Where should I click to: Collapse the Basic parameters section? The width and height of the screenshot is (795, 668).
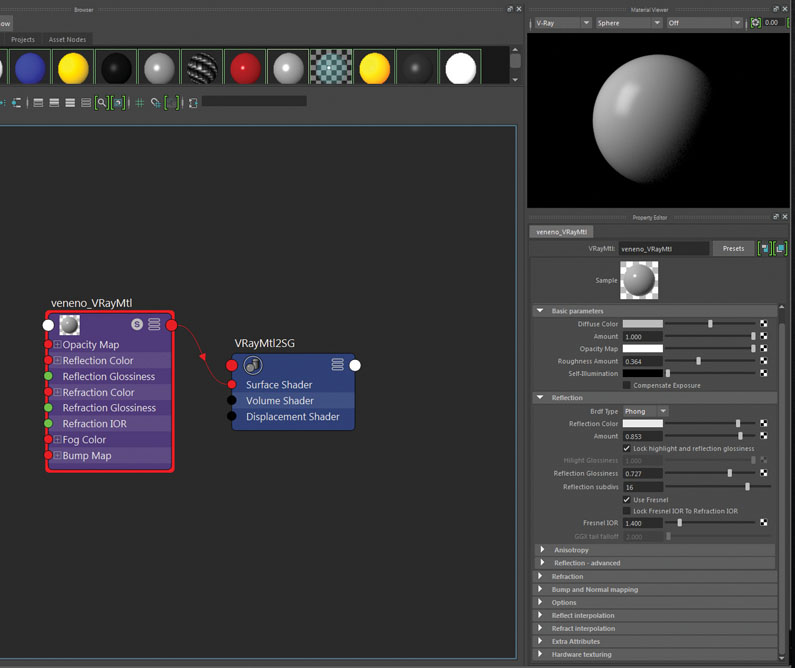tap(540, 311)
